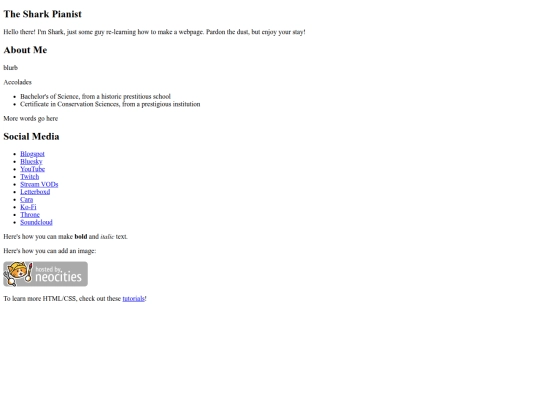This screenshot has width=540, height=405.
Task: Click the Cara link
Action: pyautogui.click(x=27, y=199)
